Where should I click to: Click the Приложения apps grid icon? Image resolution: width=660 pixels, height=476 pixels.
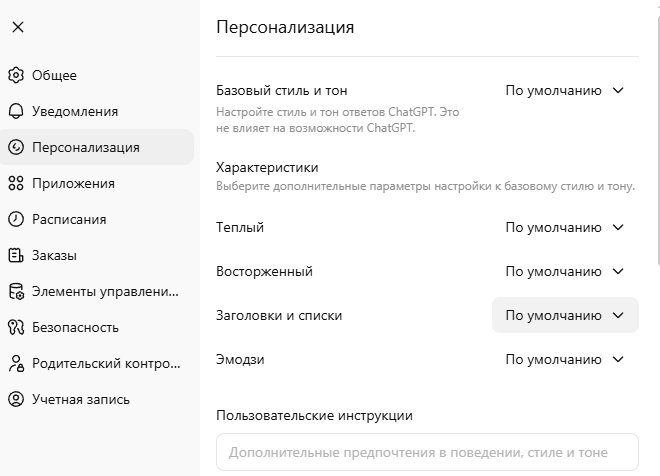tap(15, 183)
